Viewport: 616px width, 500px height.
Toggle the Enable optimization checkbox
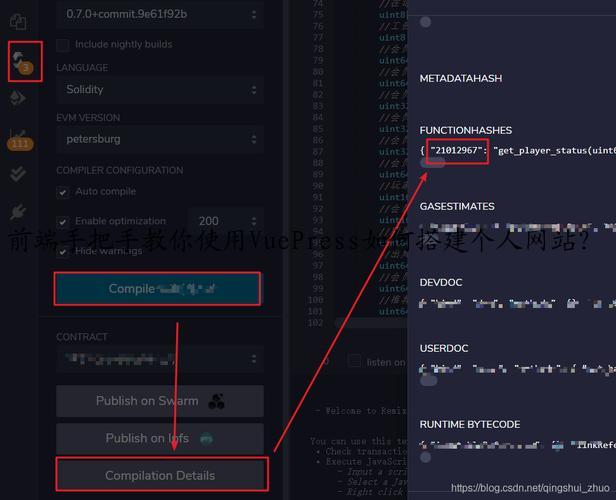click(63, 221)
